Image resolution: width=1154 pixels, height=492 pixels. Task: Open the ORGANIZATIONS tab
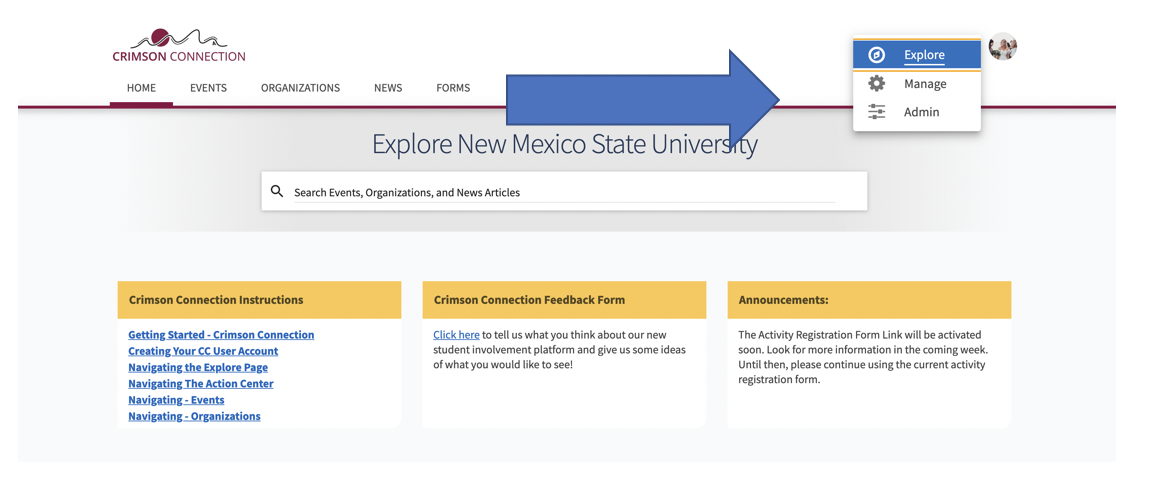(x=300, y=88)
